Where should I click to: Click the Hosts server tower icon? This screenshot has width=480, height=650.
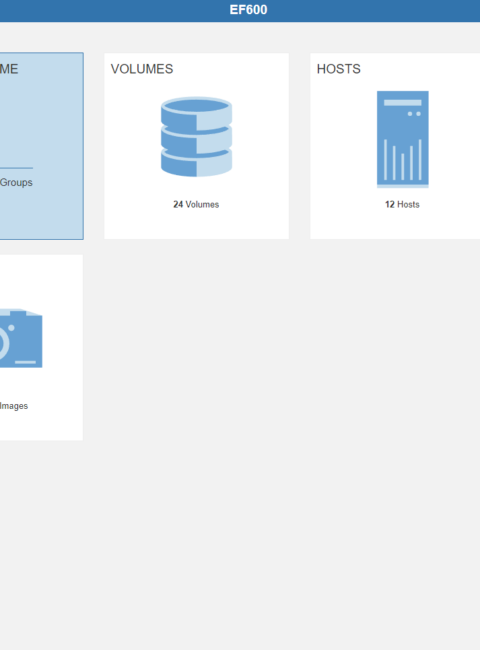tap(402, 139)
